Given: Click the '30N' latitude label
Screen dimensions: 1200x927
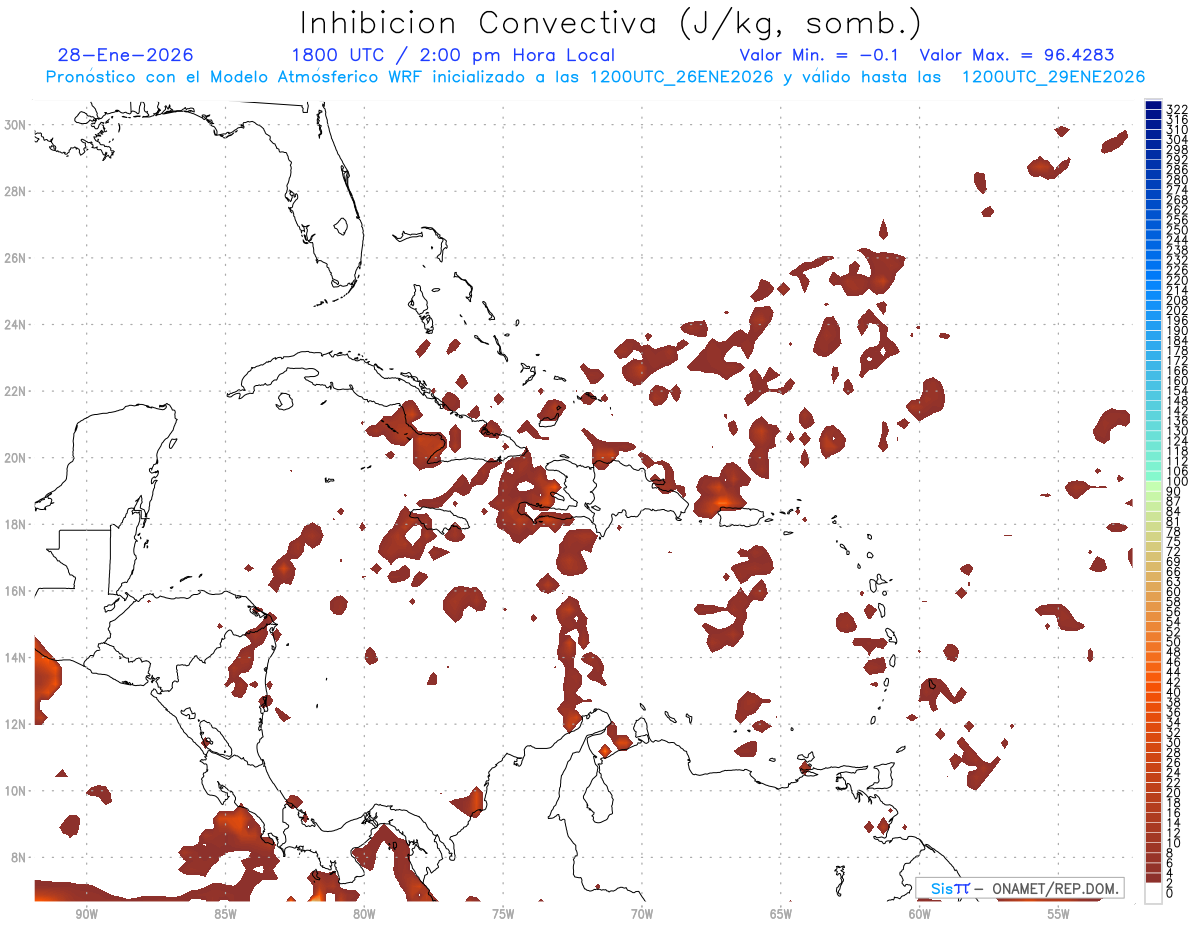Looking at the screenshot, I should click(16, 125).
